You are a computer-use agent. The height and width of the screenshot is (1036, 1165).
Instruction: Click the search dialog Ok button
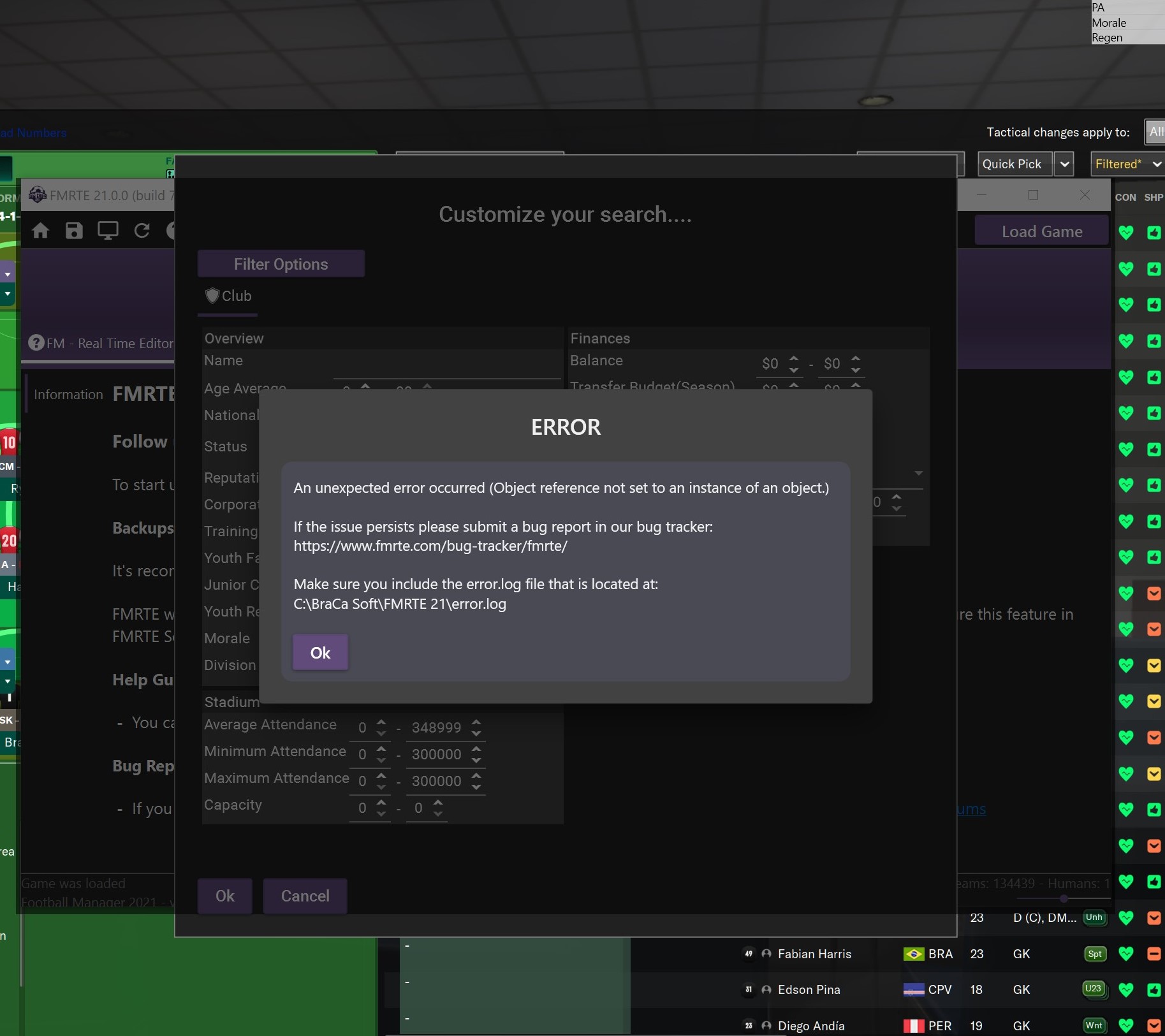point(225,896)
